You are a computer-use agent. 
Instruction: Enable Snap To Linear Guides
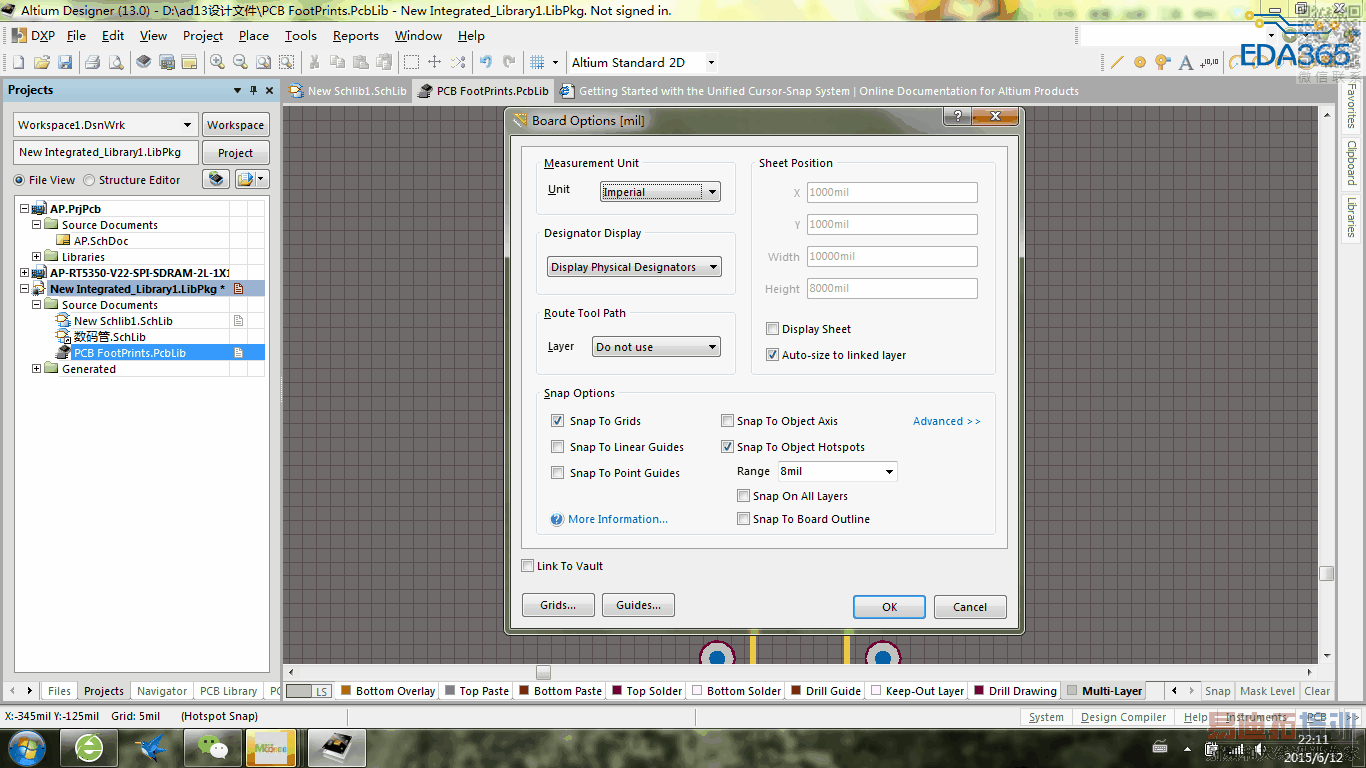coord(558,447)
